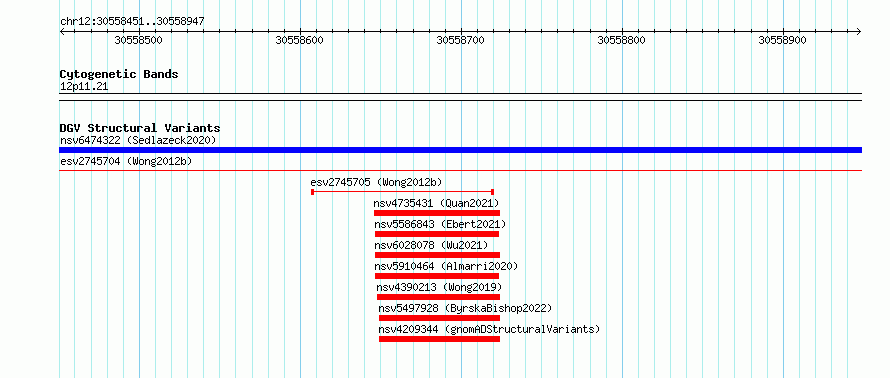Click the 30558500 ruler coordinate
Image resolution: width=890 pixels, height=378 pixels.
point(138,40)
